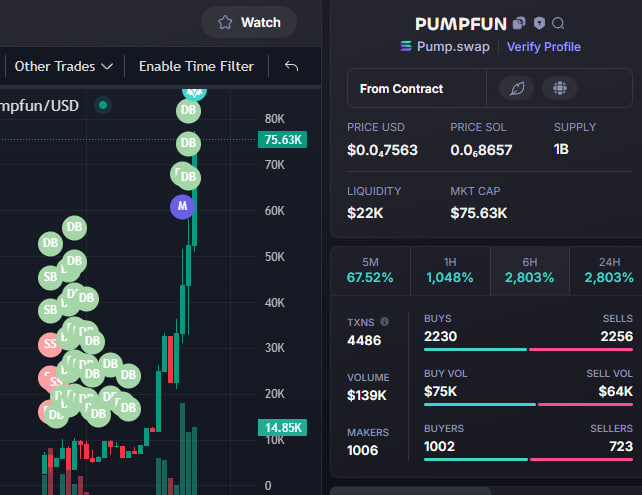The width and height of the screenshot is (642, 495).
Task: Click the BUY VOL value $75K
Action: [440, 391]
